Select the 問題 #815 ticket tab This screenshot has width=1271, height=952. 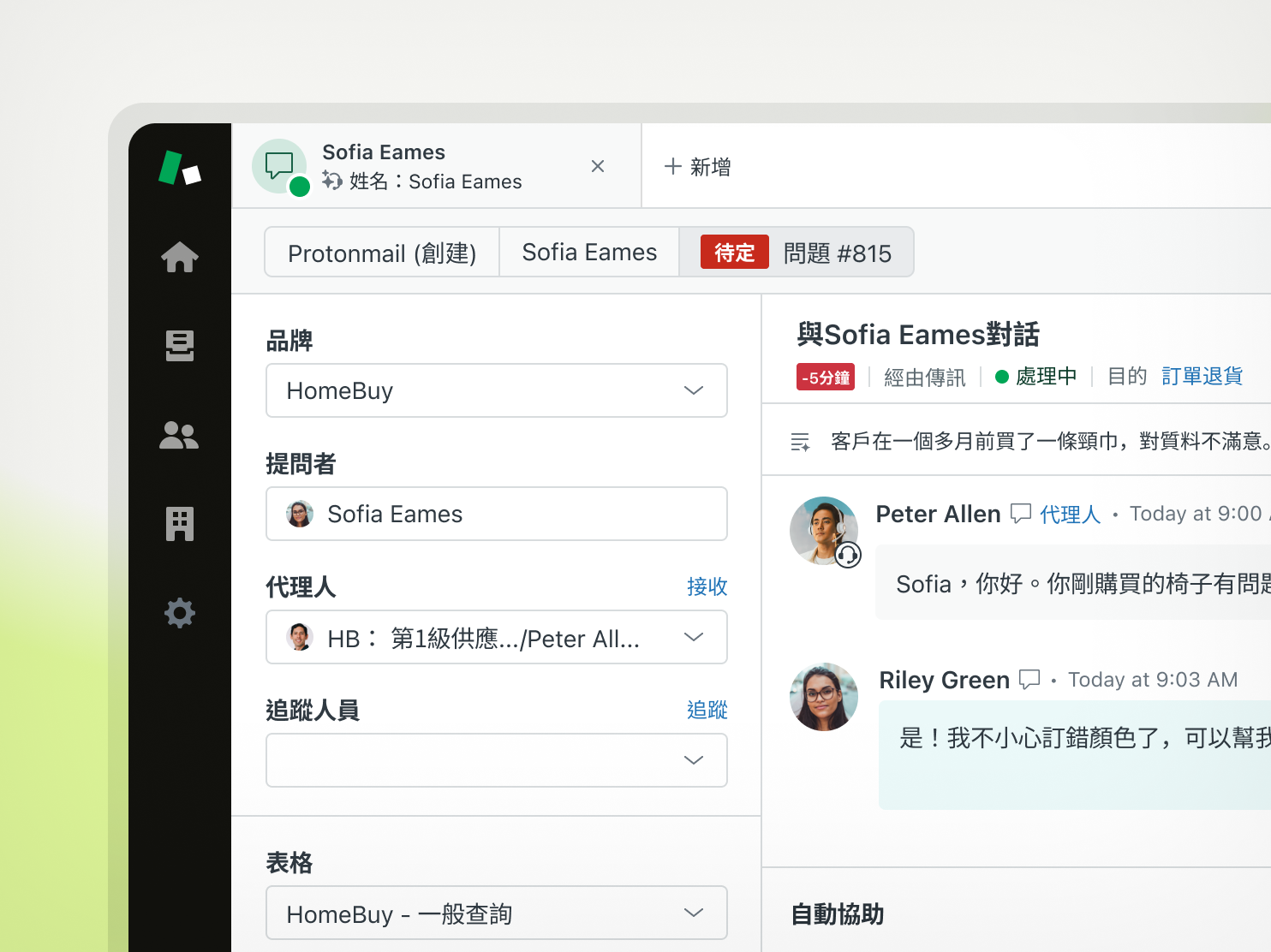(797, 253)
